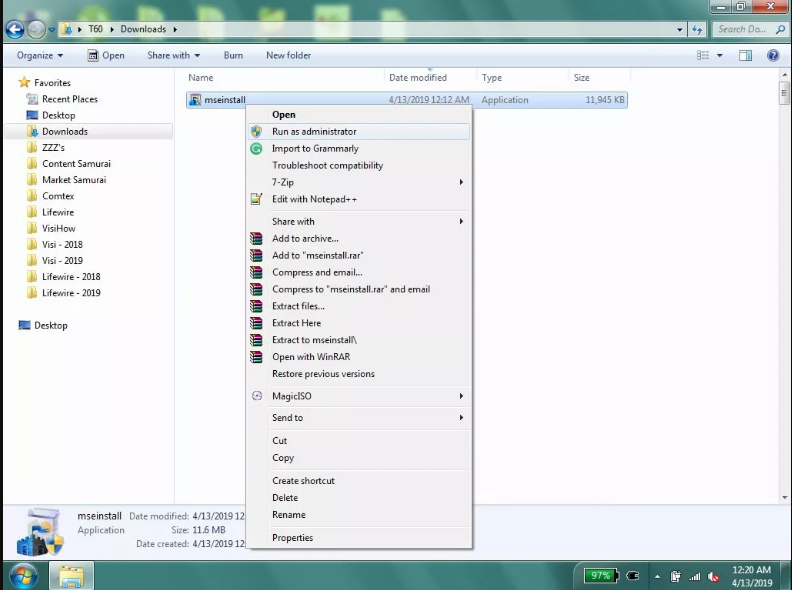Click the Windows Explorer taskbar icon

click(x=71, y=576)
